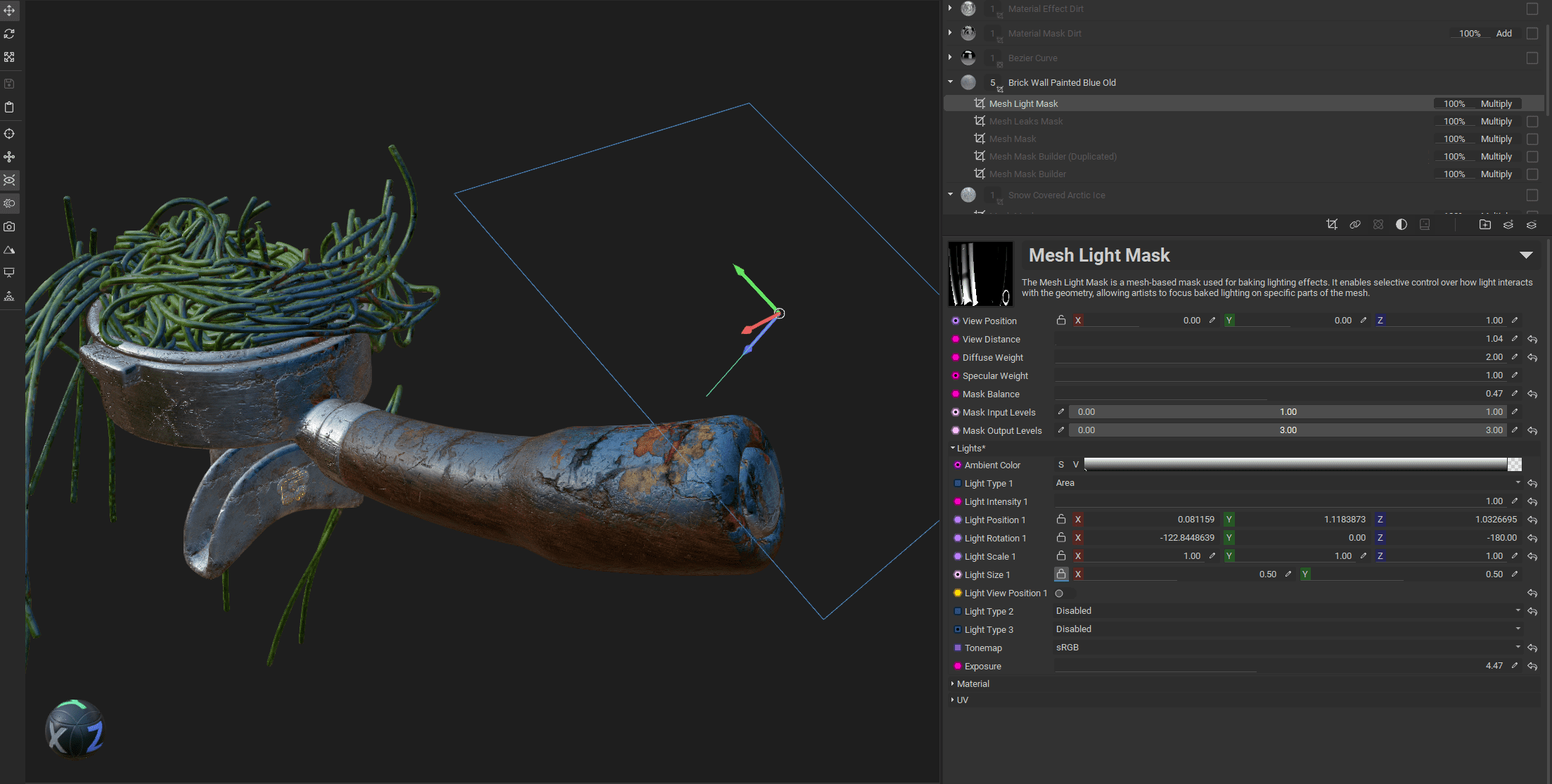Click the link icon in the mask toolbar
The image size is (1552, 784).
1355,224
